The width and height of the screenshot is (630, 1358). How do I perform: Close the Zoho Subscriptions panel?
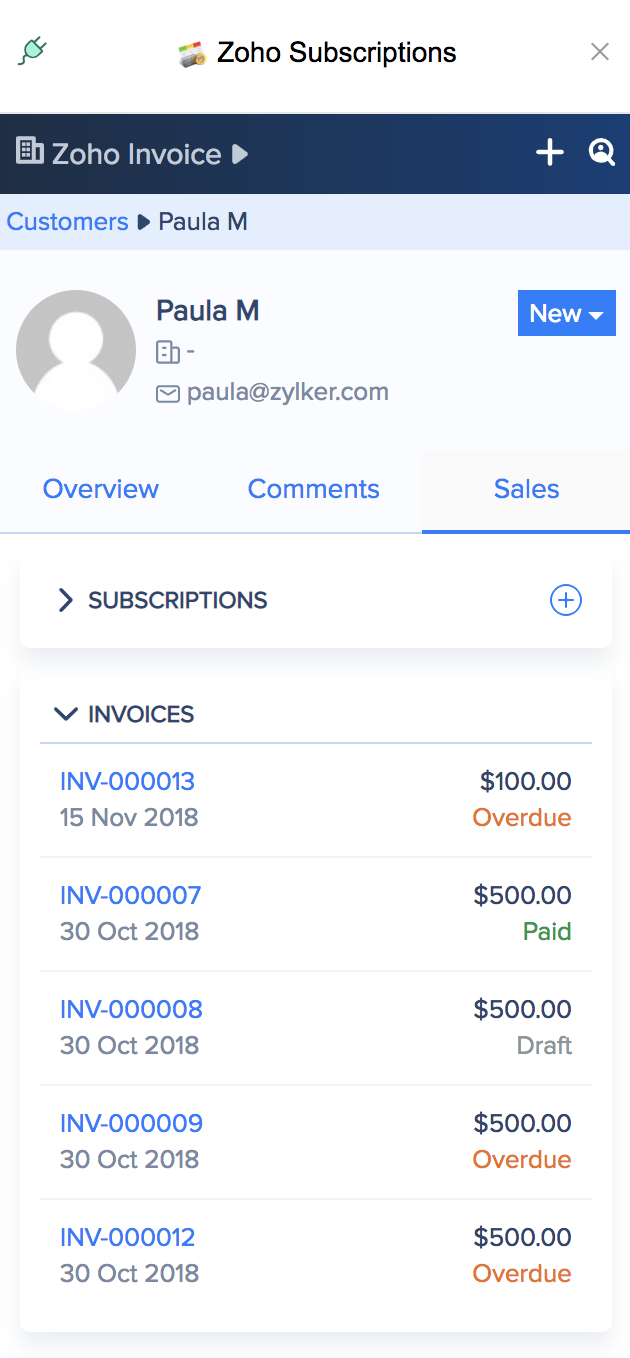coord(600,52)
